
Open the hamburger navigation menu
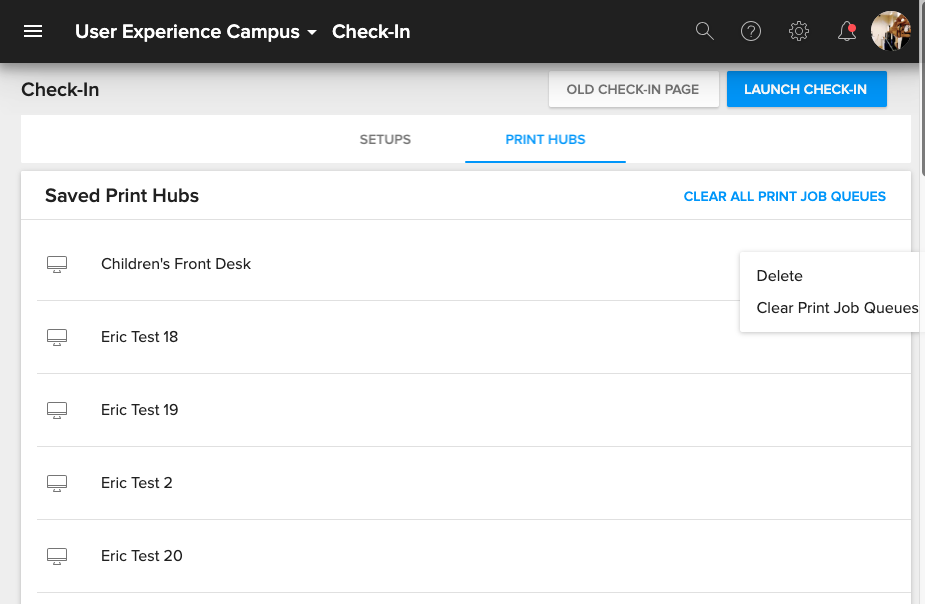tap(33, 31)
